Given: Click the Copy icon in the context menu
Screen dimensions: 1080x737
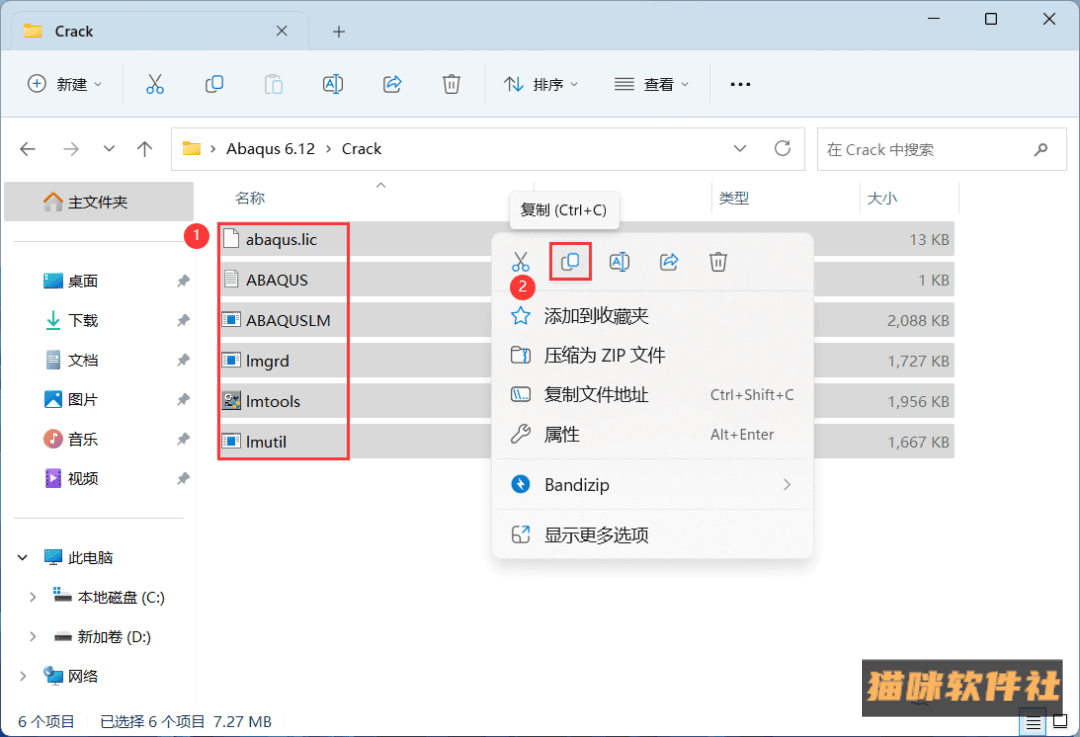Looking at the screenshot, I should point(570,262).
